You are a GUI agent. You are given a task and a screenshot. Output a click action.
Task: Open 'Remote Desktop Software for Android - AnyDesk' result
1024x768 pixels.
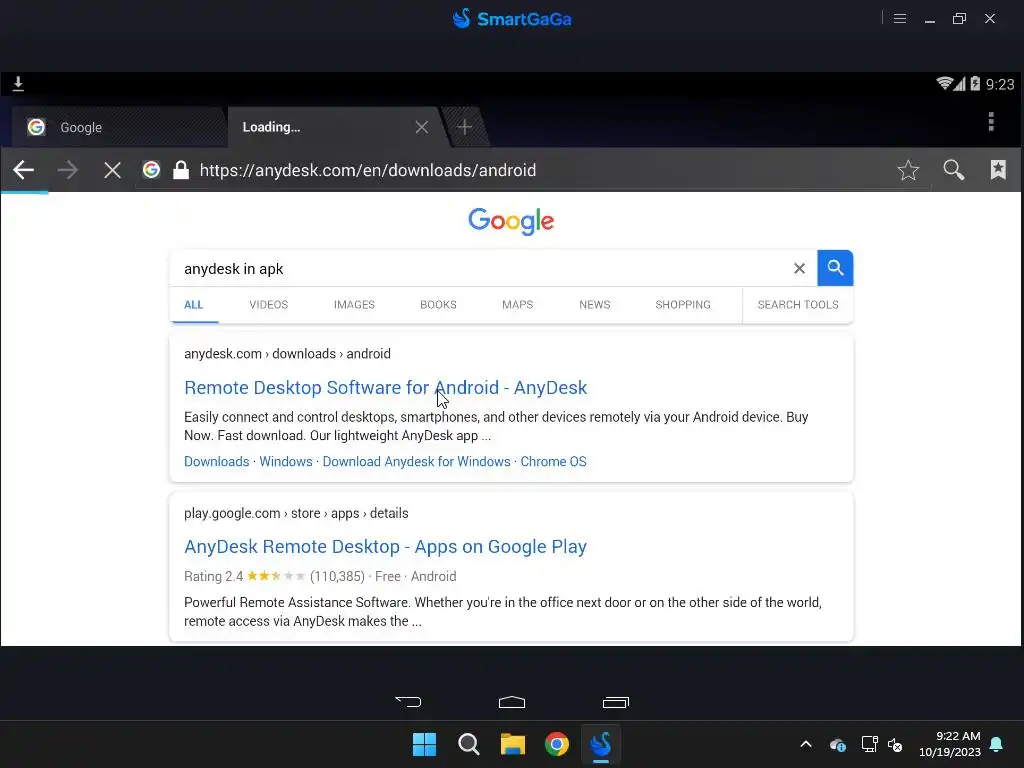(x=385, y=388)
